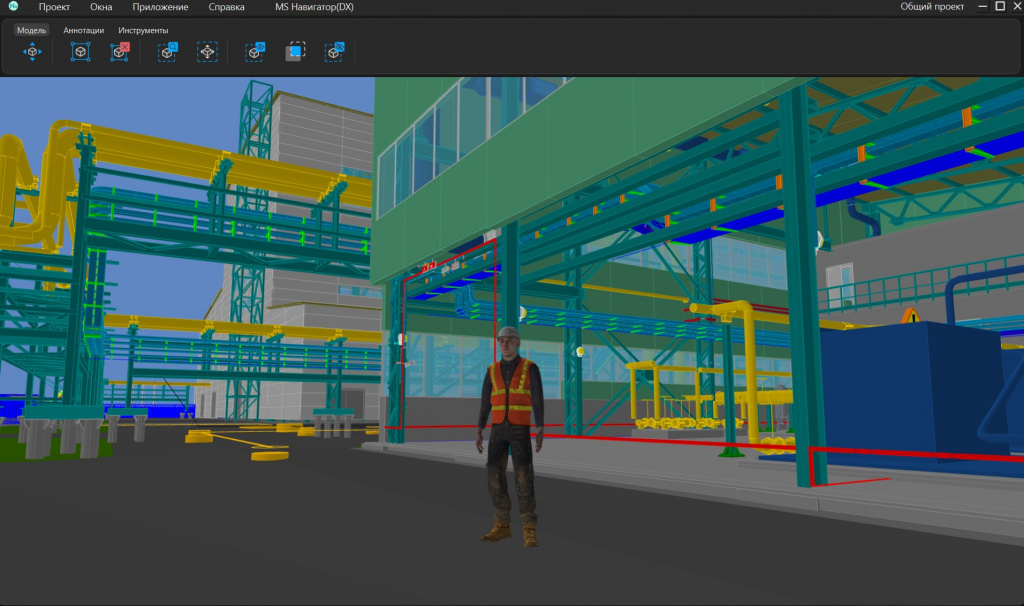1024x606 pixels.
Task: Click the overlapping blue squares invert icon
Action: [x=295, y=52]
